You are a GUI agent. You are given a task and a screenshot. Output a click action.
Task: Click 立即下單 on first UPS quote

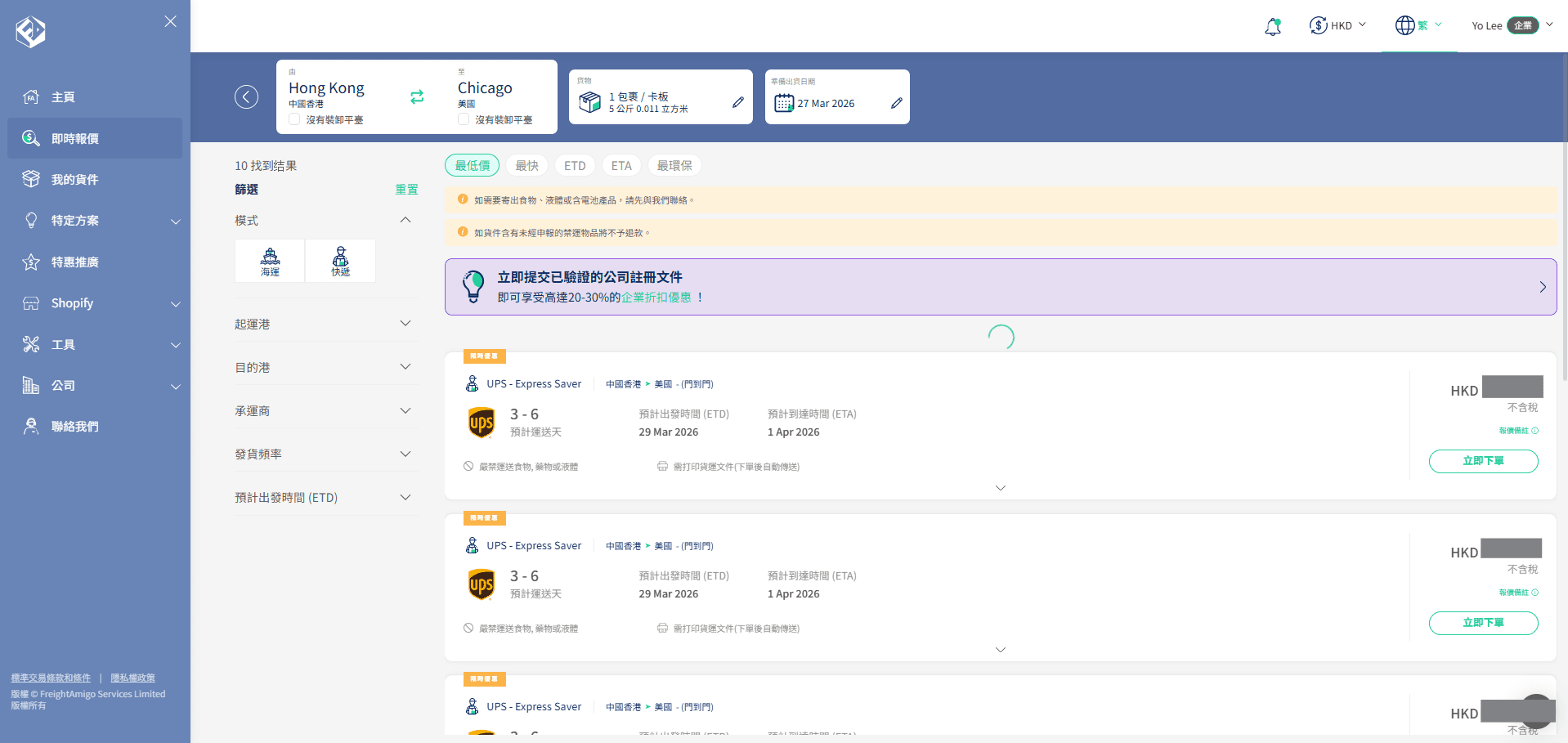[x=1482, y=461]
